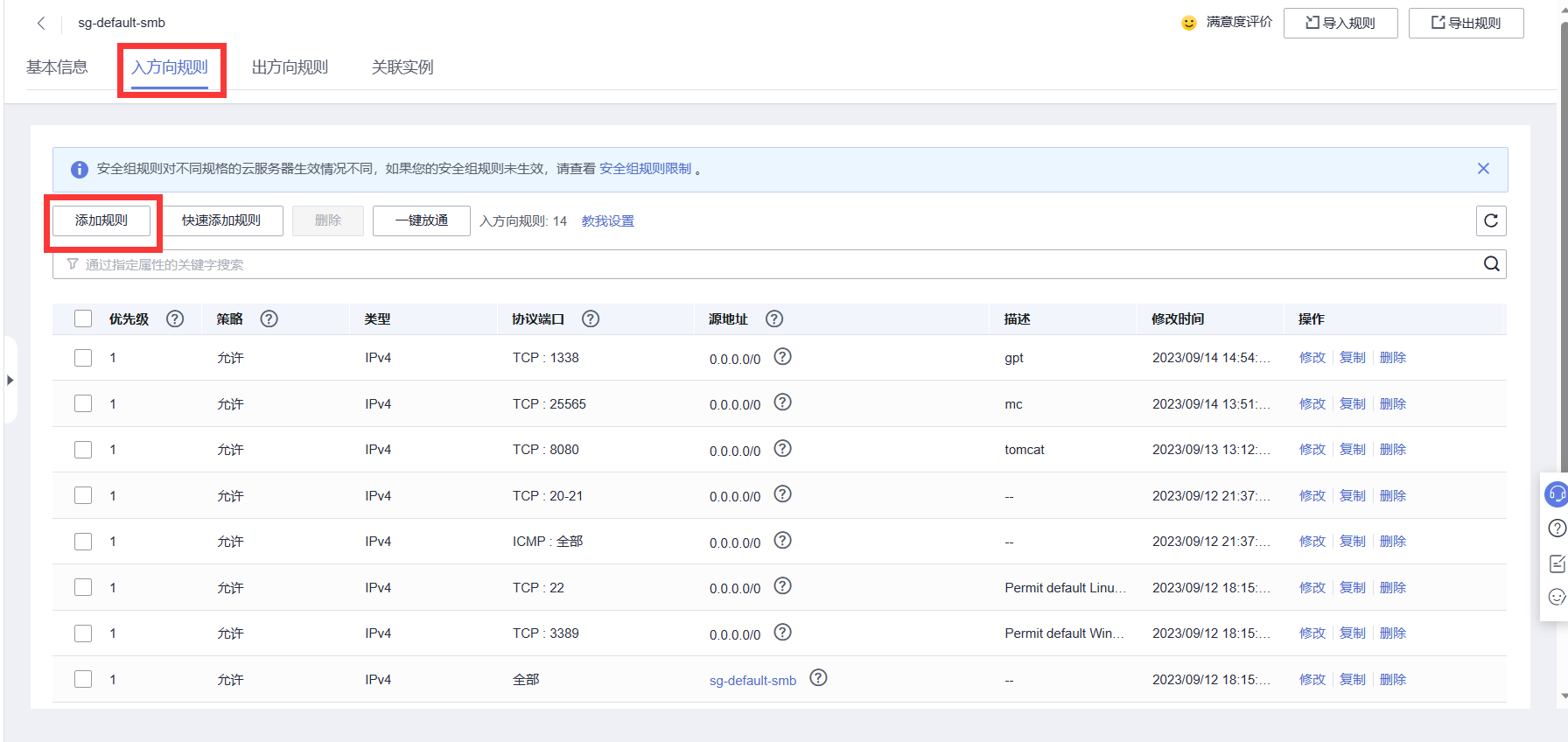
Task: Open help icon beside 源地址 header
Action: pos(774,318)
